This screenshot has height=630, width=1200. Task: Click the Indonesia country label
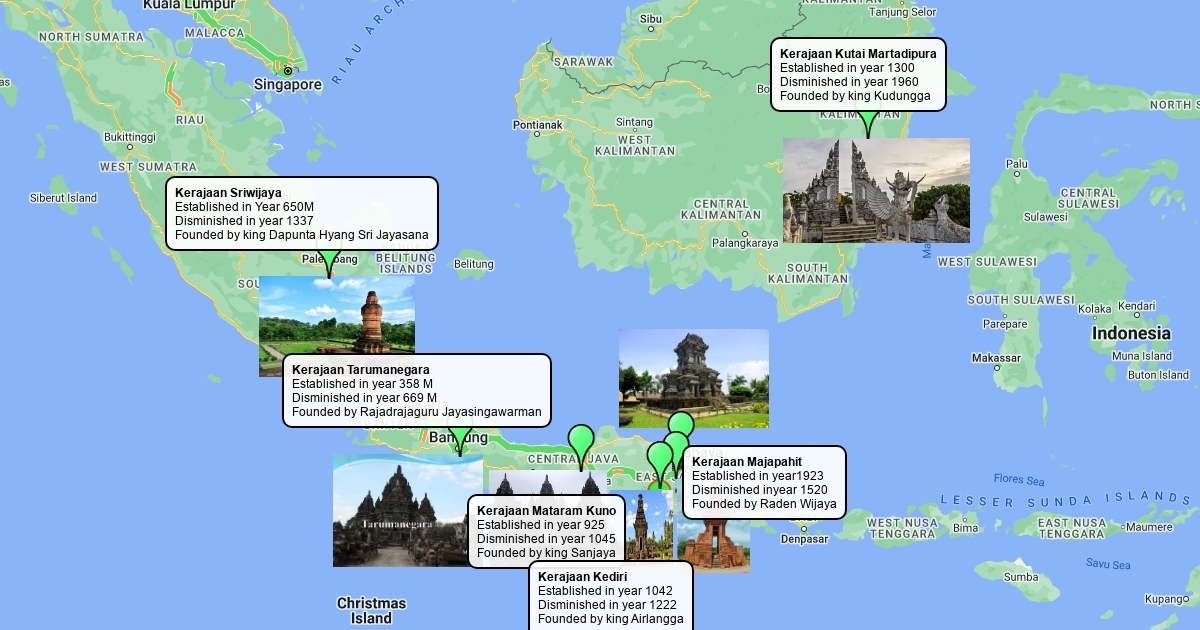[1130, 333]
